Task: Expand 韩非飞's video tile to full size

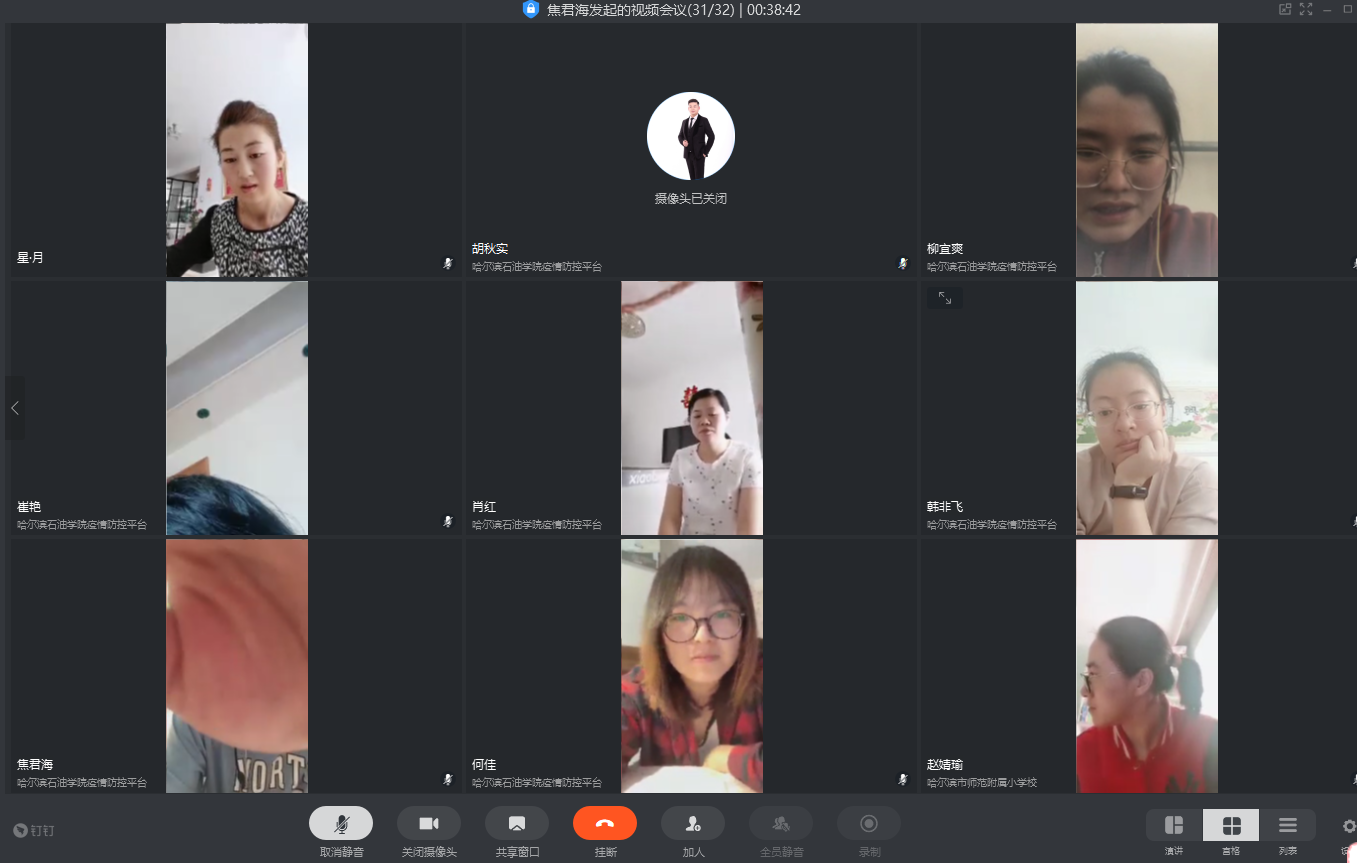Action: click(944, 298)
